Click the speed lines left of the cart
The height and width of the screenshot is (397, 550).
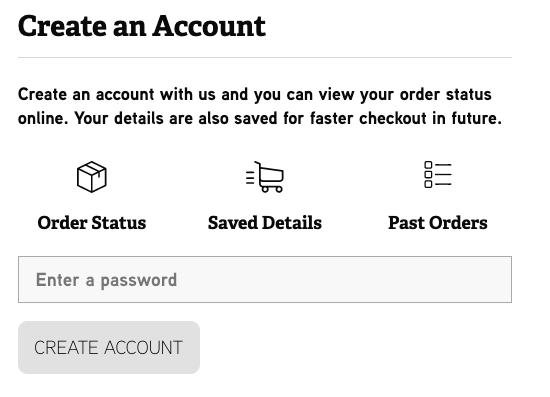(250, 178)
